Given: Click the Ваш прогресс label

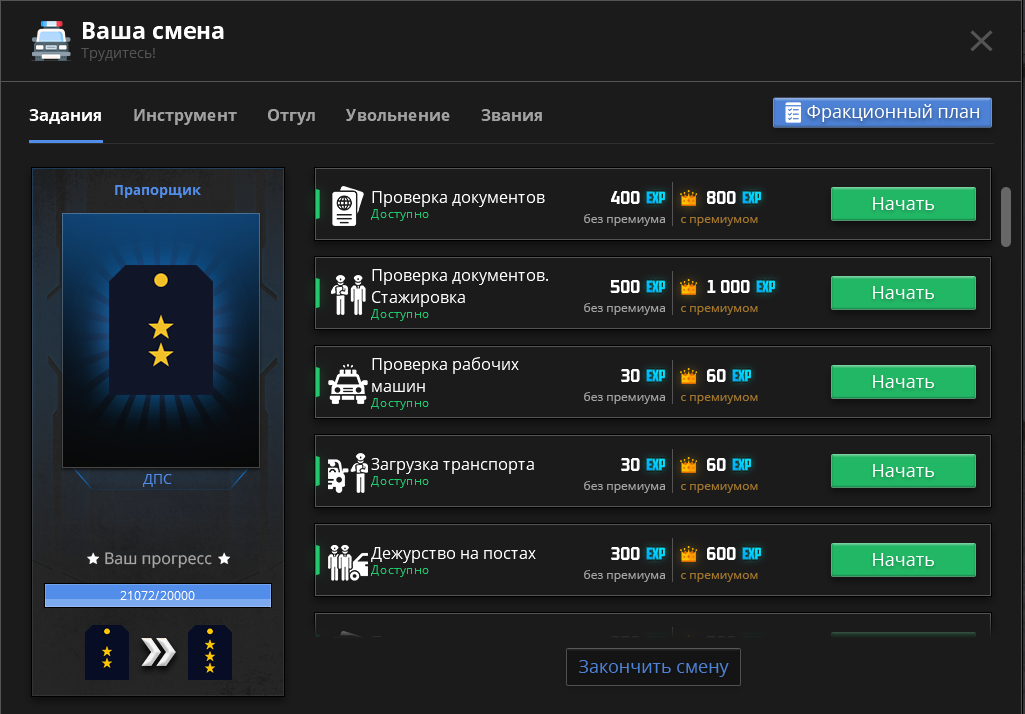Looking at the screenshot, I should (158, 559).
